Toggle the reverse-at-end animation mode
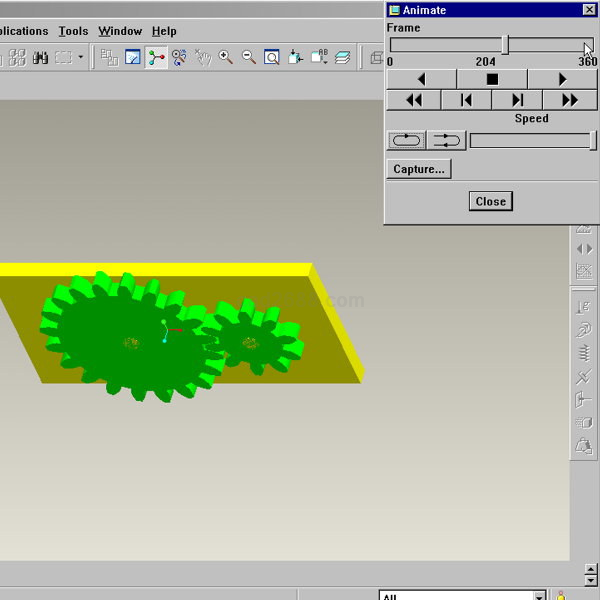The image size is (600, 600). point(446,141)
